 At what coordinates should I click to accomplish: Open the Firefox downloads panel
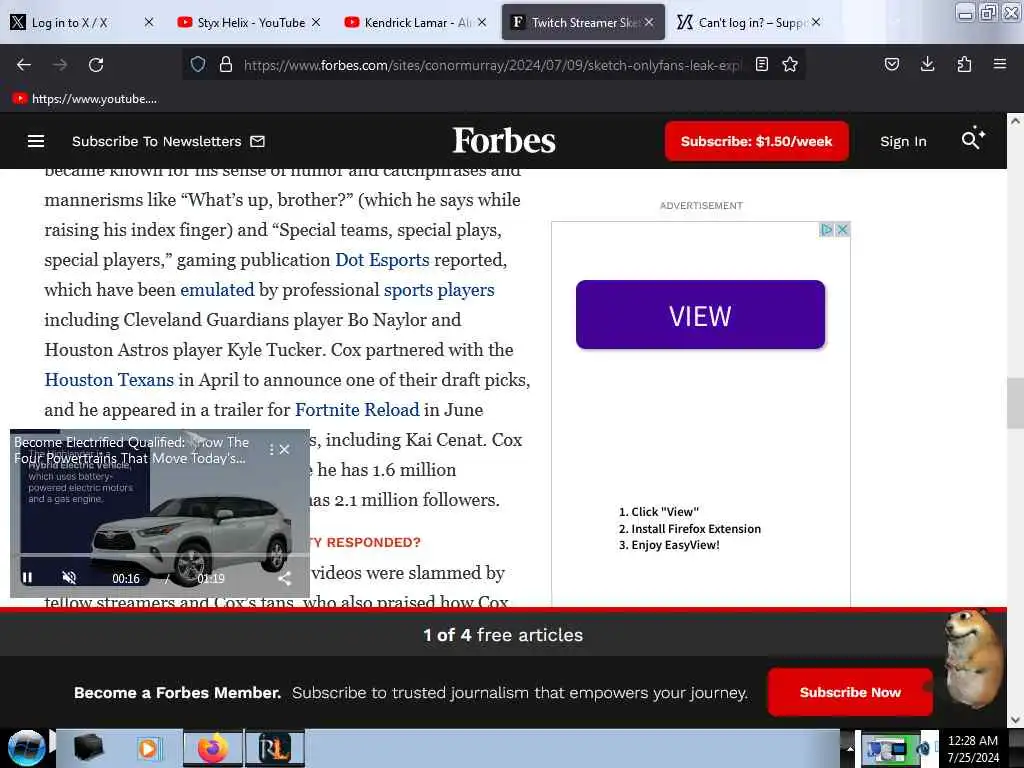point(927,64)
